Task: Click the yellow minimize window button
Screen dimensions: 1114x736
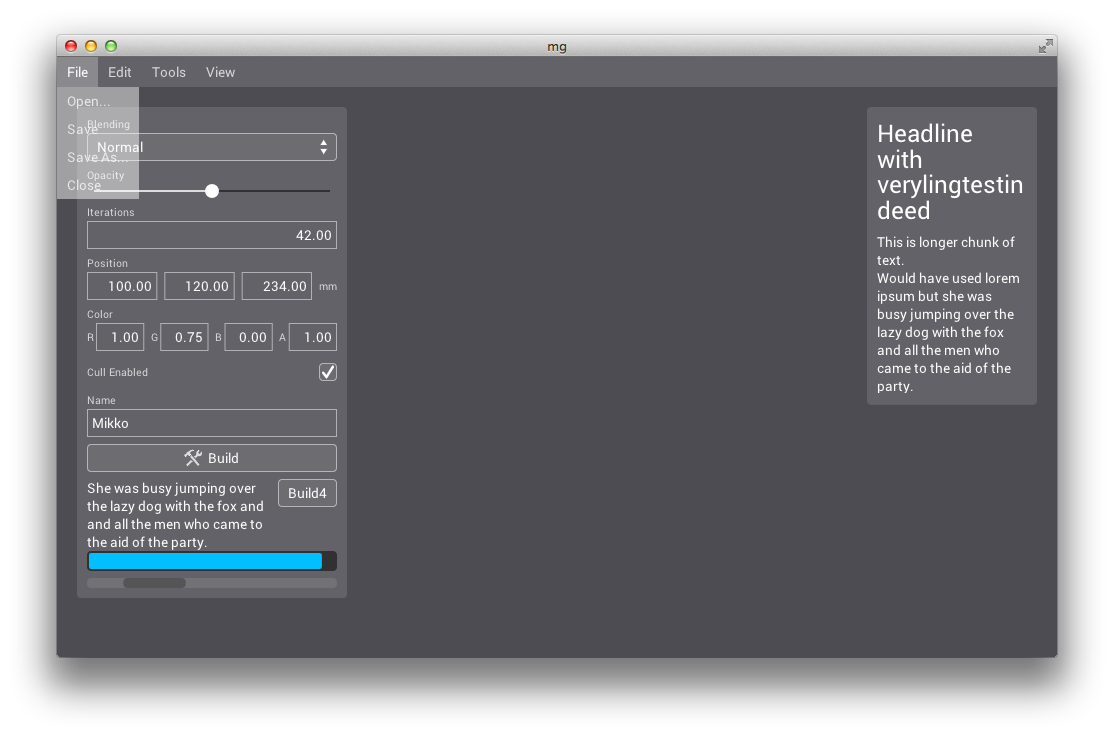Action: pos(91,46)
